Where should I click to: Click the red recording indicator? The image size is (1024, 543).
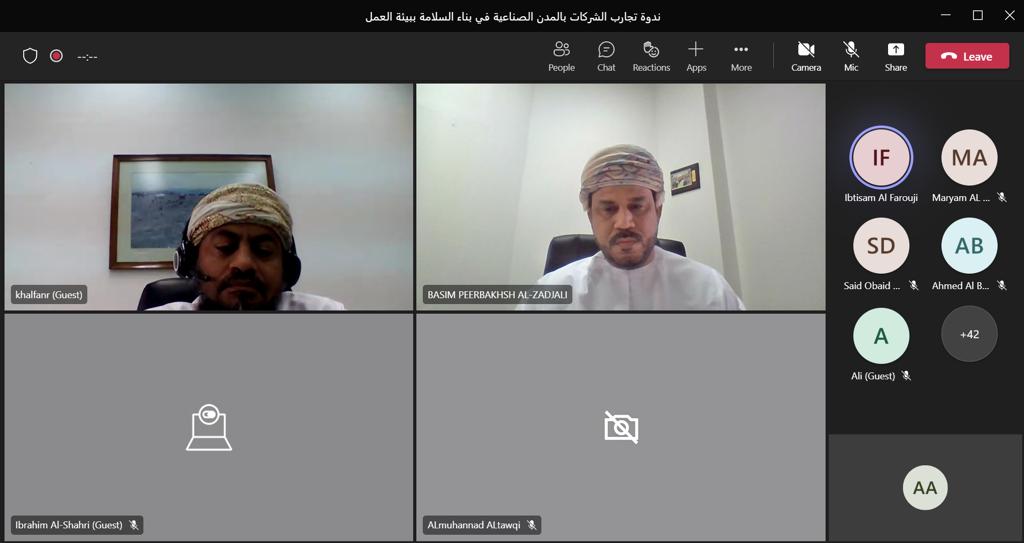(57, 56)
